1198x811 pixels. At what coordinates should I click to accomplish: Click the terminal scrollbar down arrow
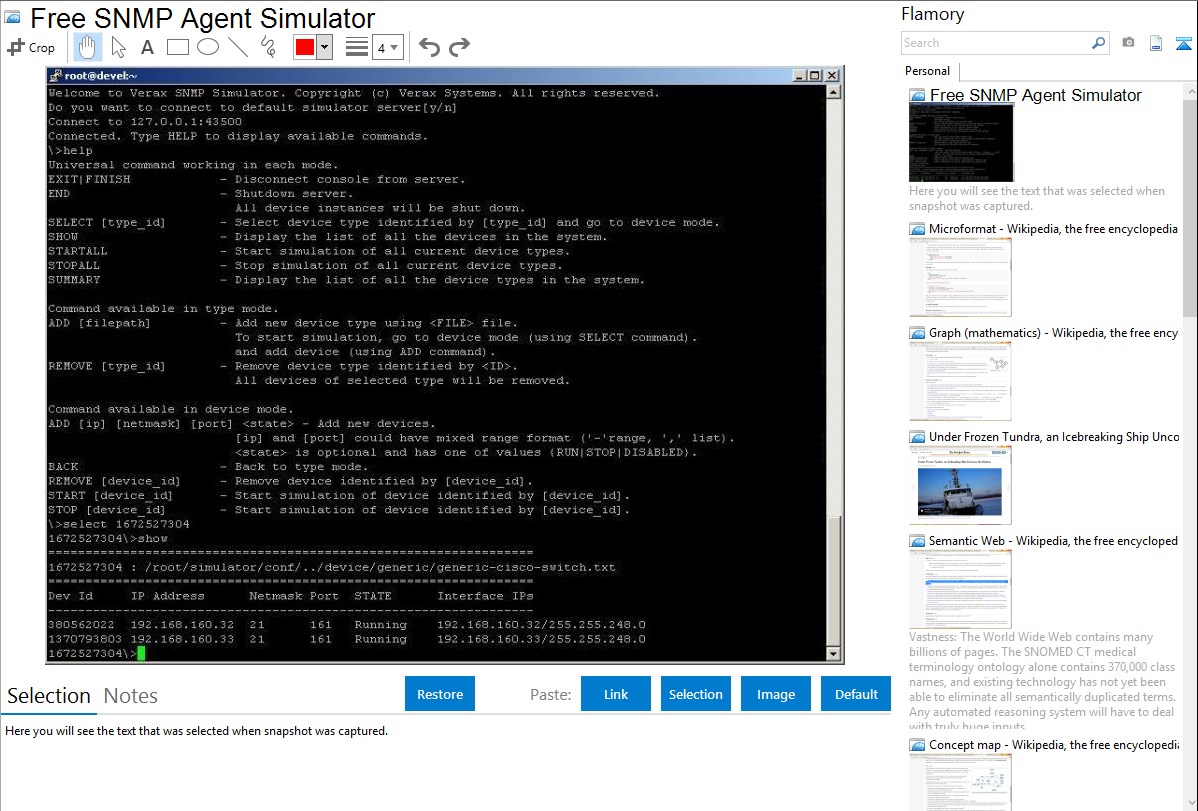tap(834, 654)
